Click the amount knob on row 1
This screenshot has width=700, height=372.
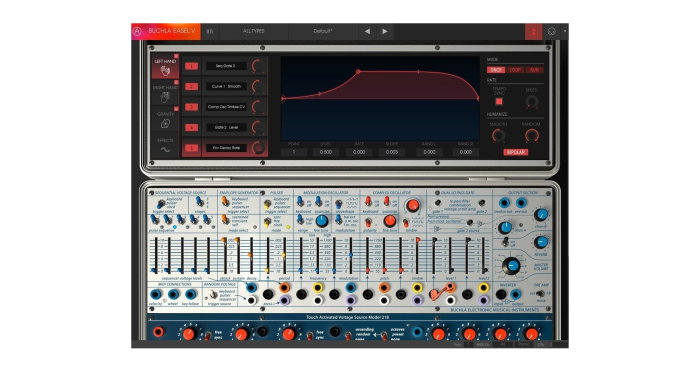[258, 66]
